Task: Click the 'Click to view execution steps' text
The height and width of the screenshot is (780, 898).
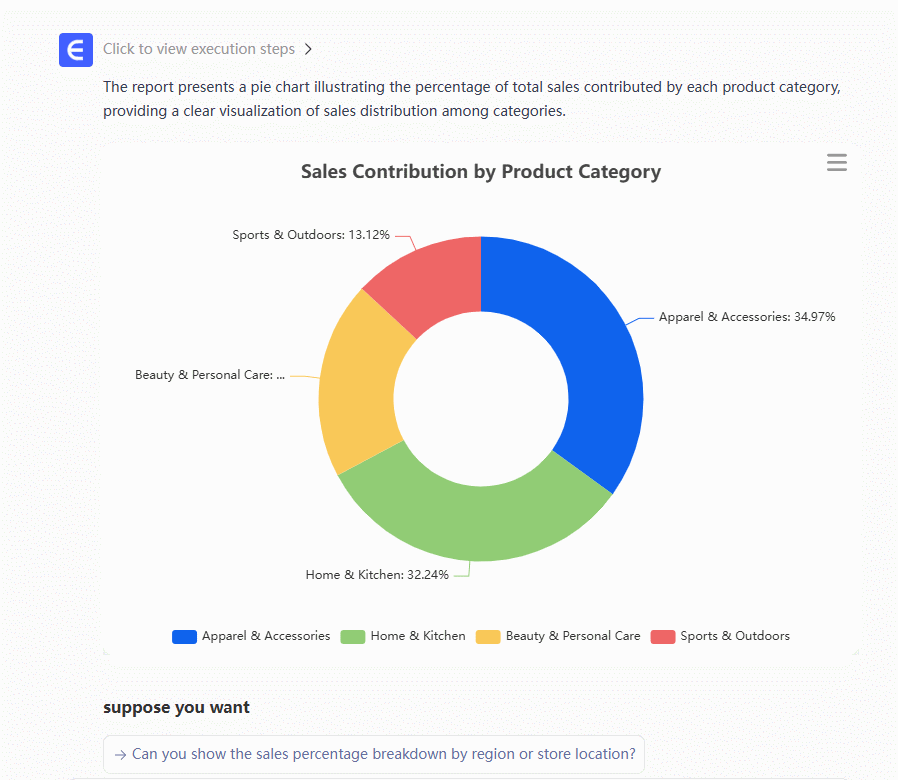Action: coord(199,49)
